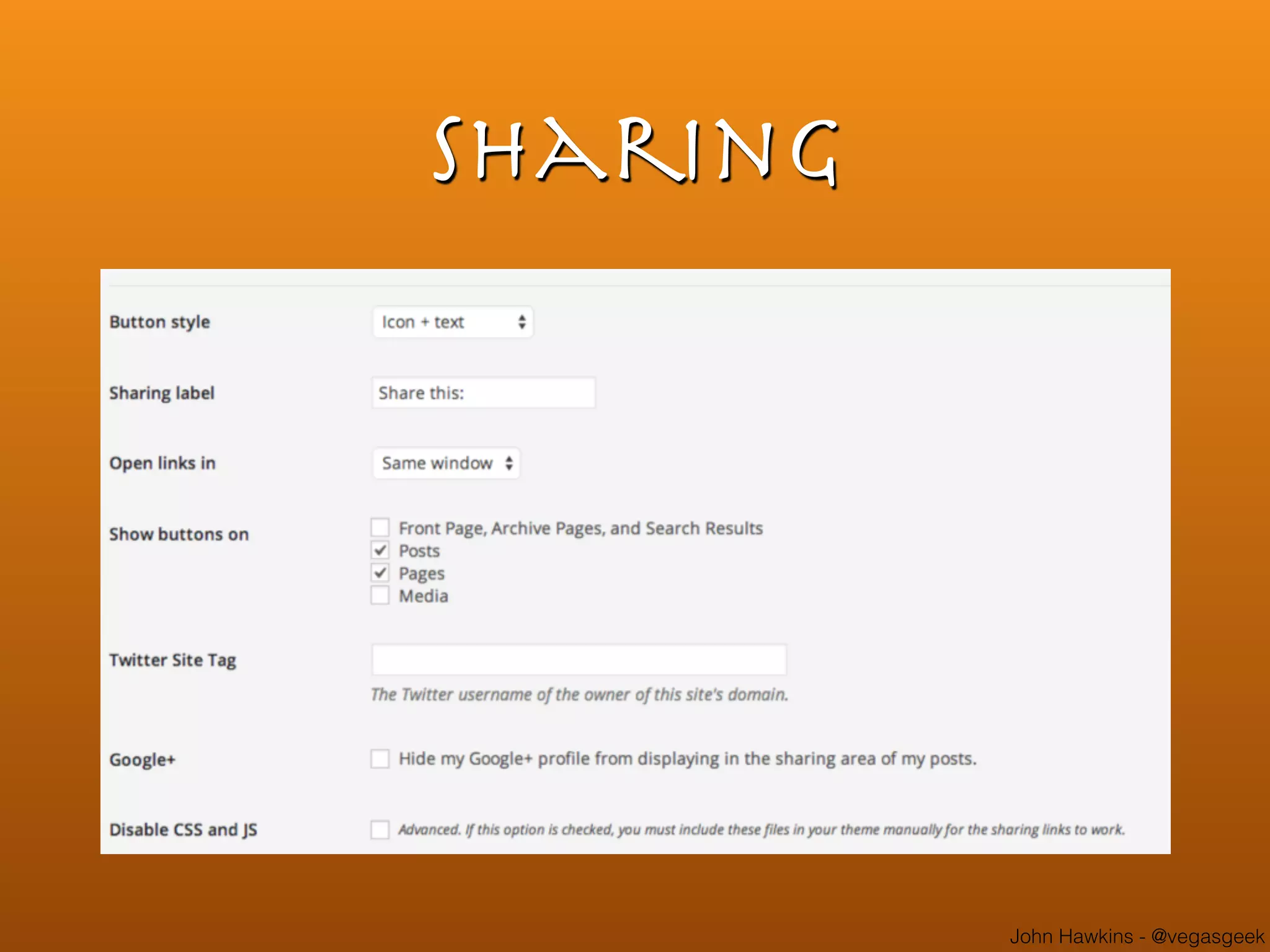Click the 'Open links in' label
This screenshot has width=1270, height=952.
click(x=162, y=463)
